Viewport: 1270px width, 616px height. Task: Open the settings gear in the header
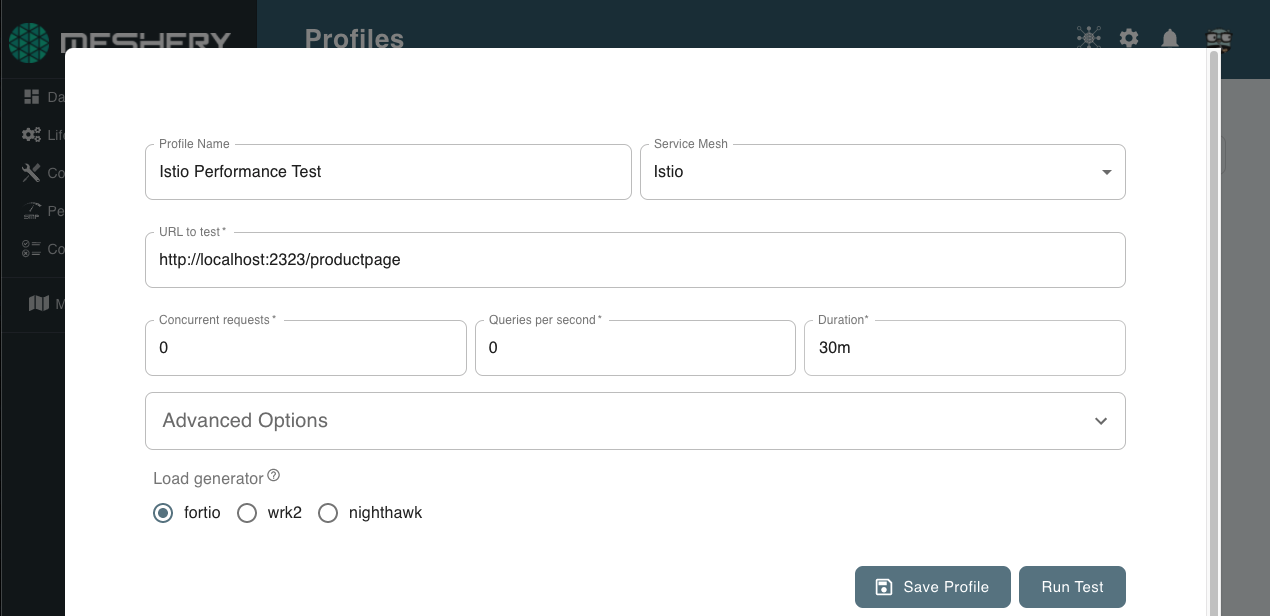1129,38
